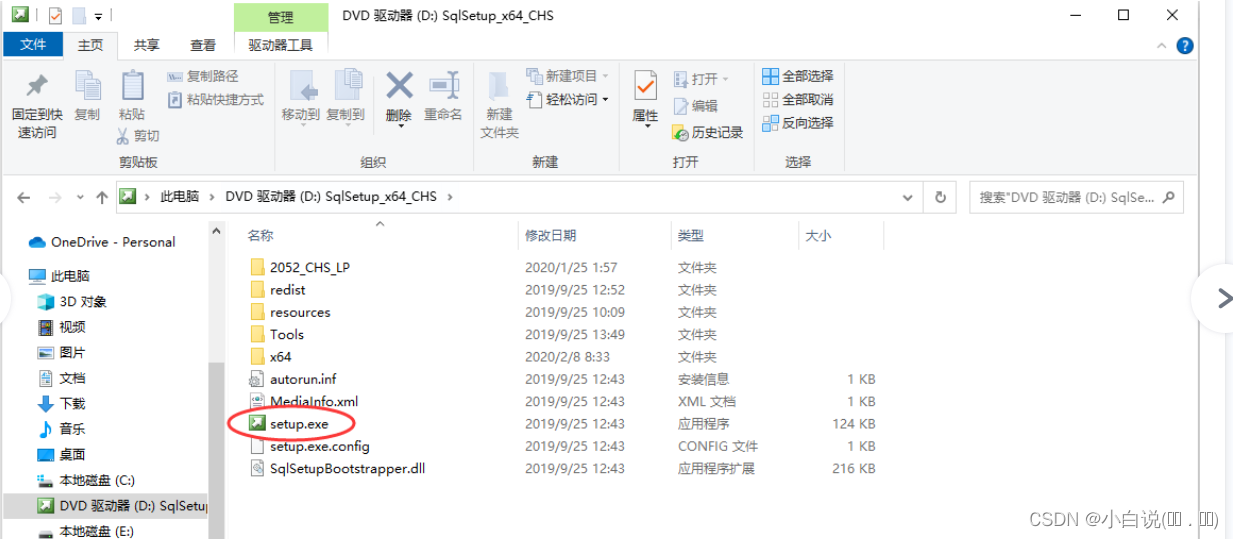
Task: Open Documents (文档) in navigation pane
Action: (61, 378)
